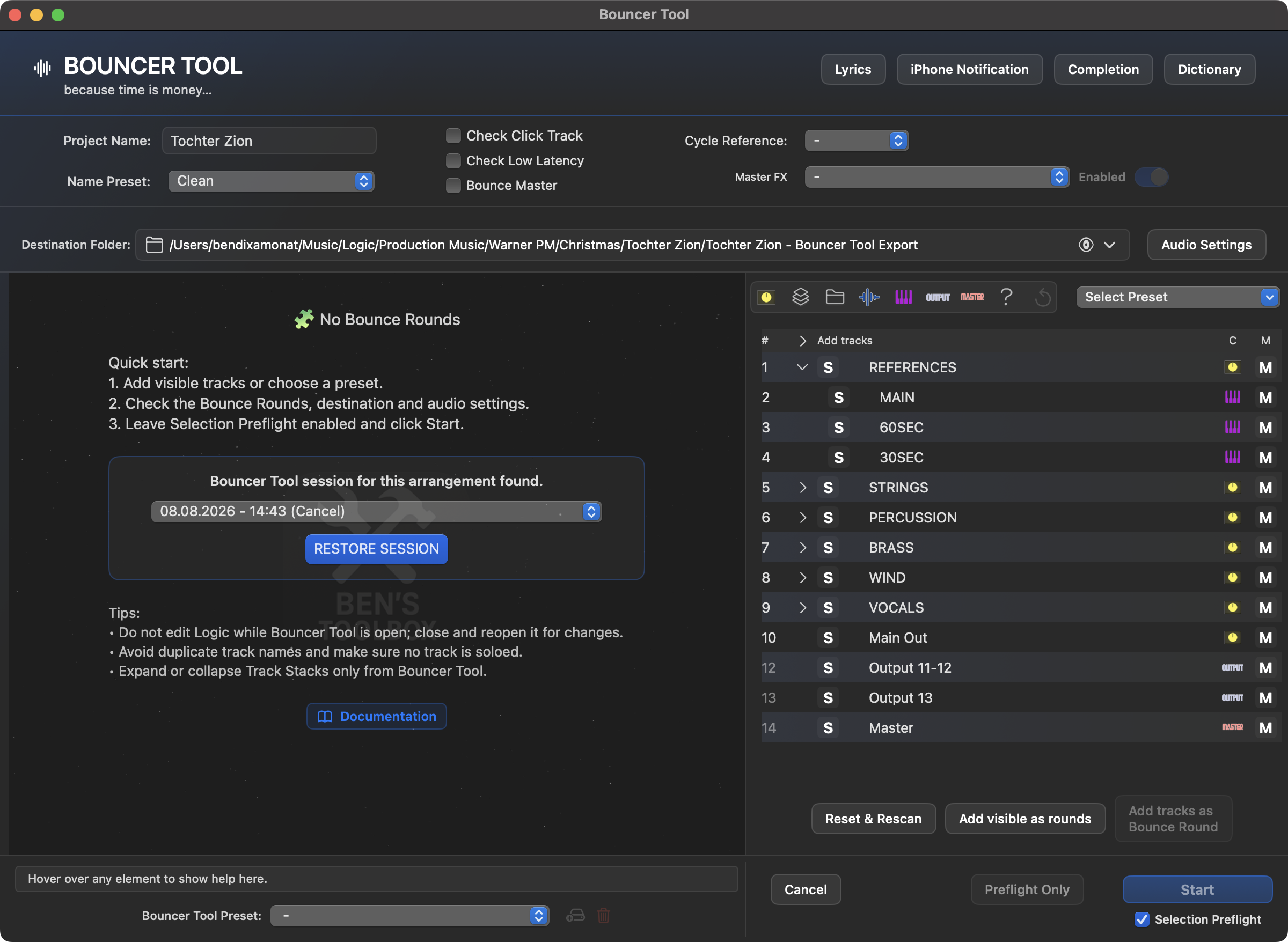Image resolution: width=1288 pixels, height=942 pixels.
Task: Click the Project Name field Tochter Zion
Action: pyautogui.click(x=269, y=141)
